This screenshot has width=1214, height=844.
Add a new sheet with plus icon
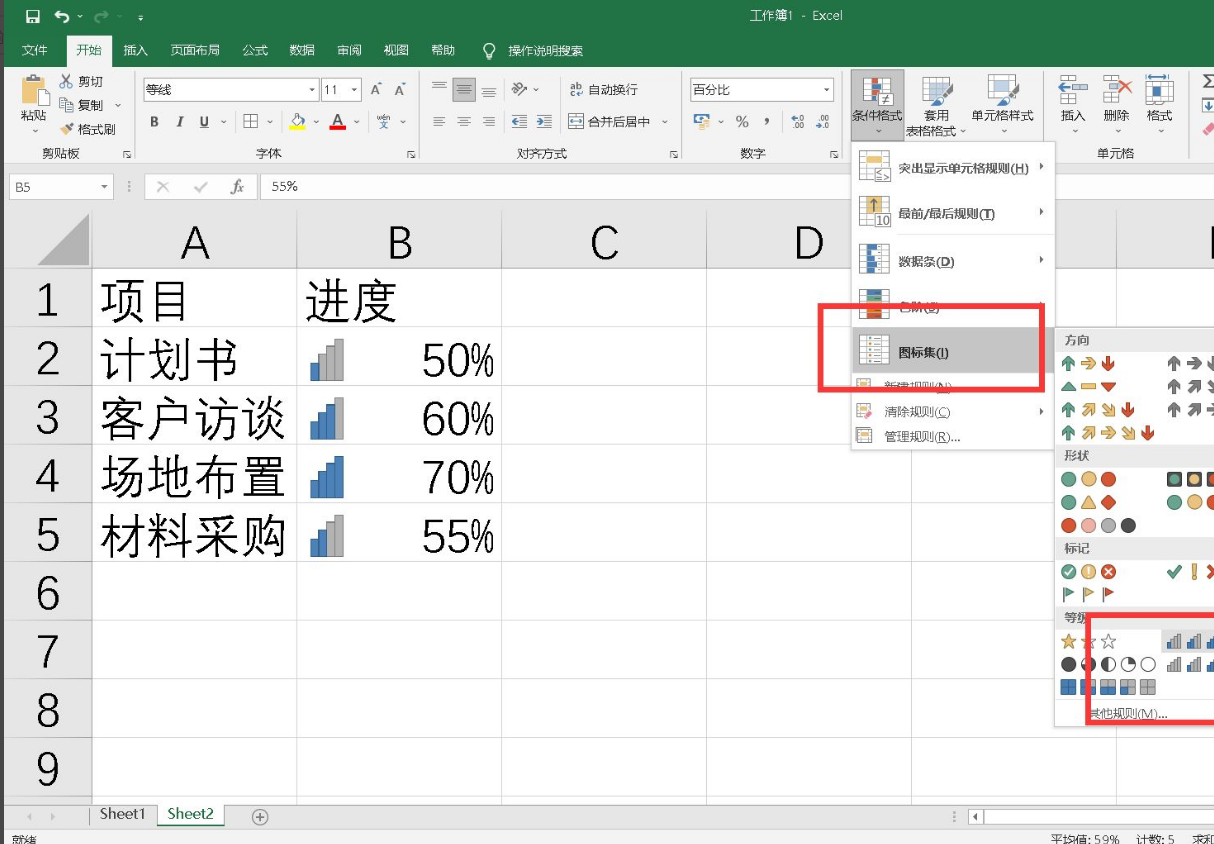260,817
